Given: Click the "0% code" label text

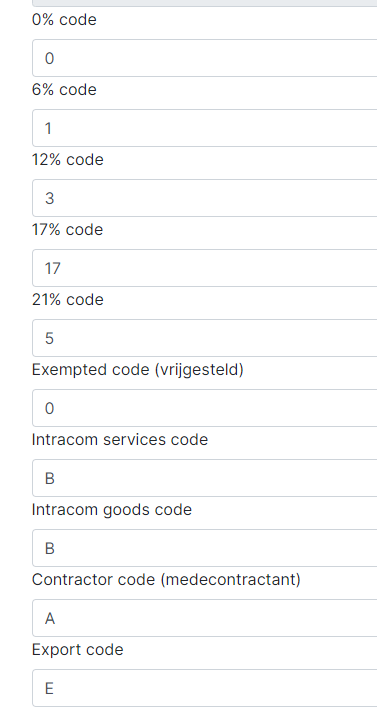Looking at the screenshot, I should (64, 20).
